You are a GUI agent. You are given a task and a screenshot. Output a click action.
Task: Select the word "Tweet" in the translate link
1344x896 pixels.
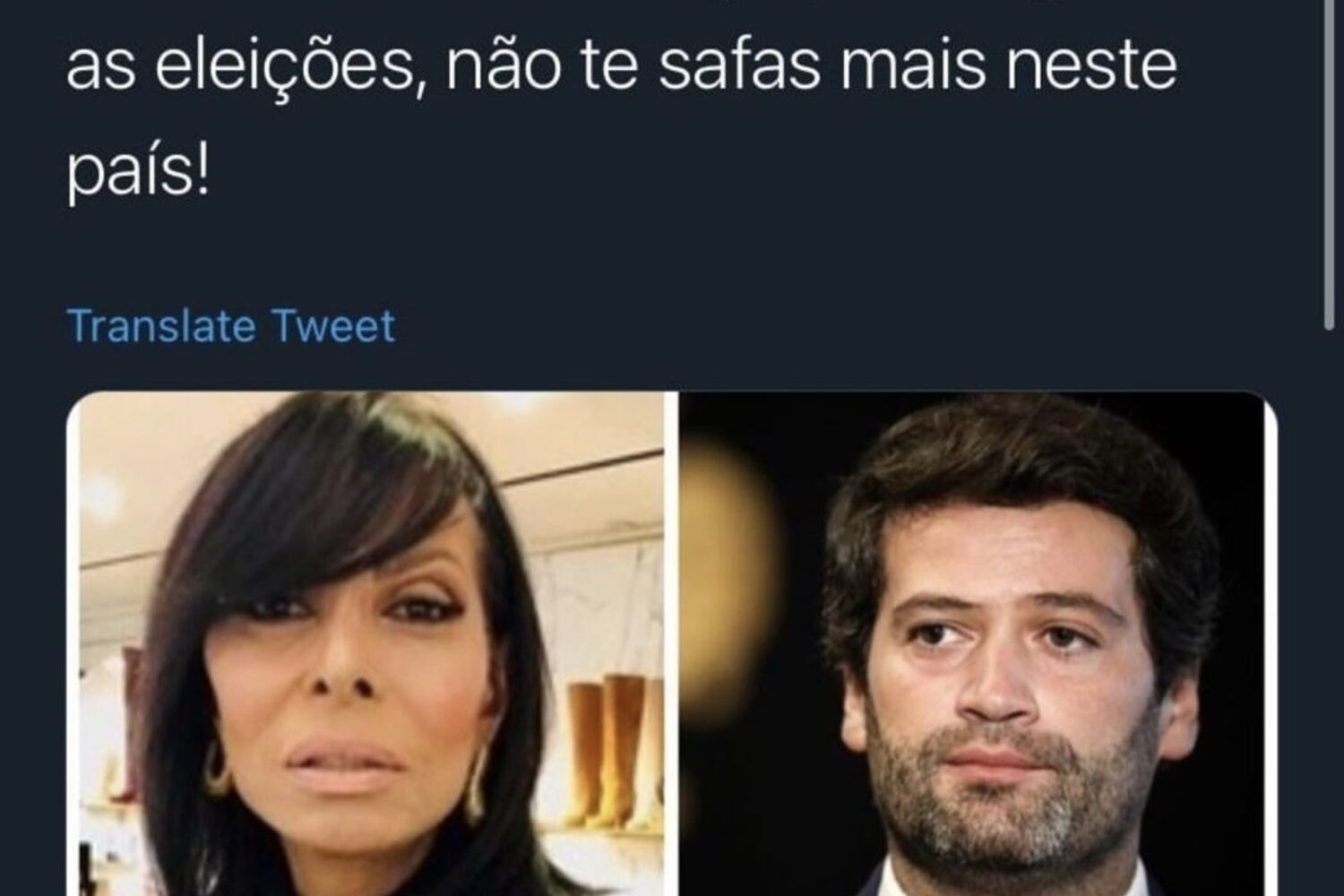[x=332, y=325]
